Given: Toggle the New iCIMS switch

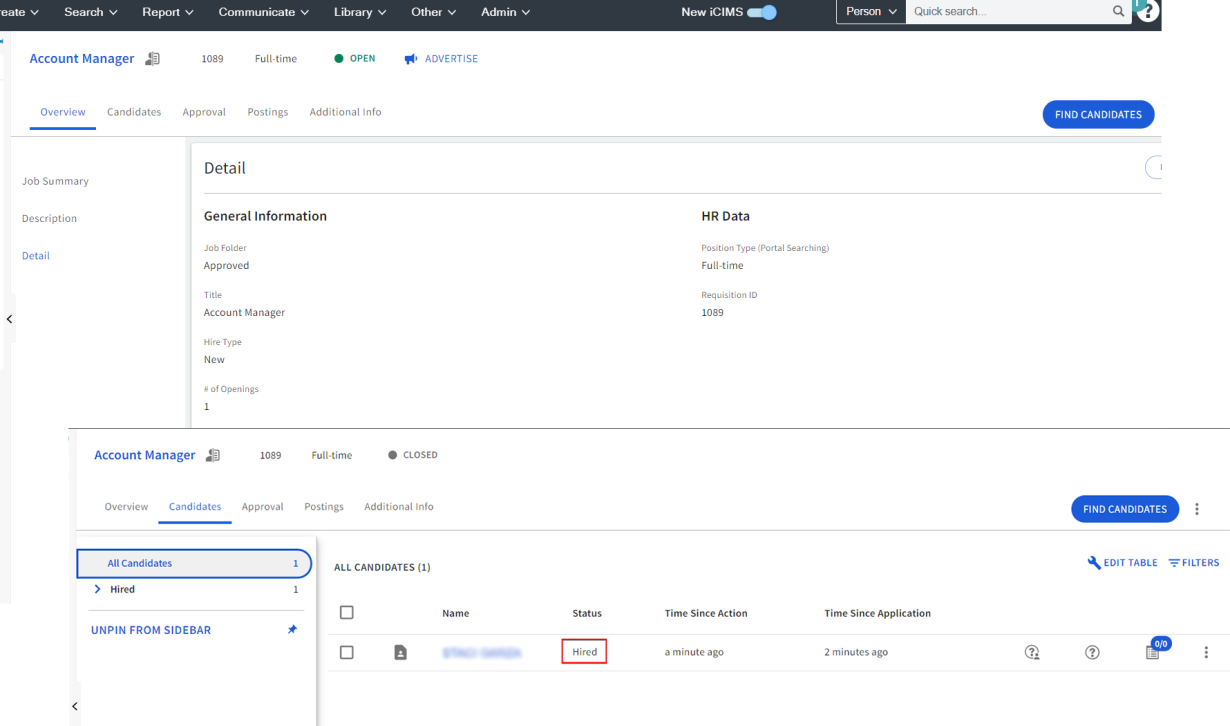Looking at the screenshot, I should 762,12.
